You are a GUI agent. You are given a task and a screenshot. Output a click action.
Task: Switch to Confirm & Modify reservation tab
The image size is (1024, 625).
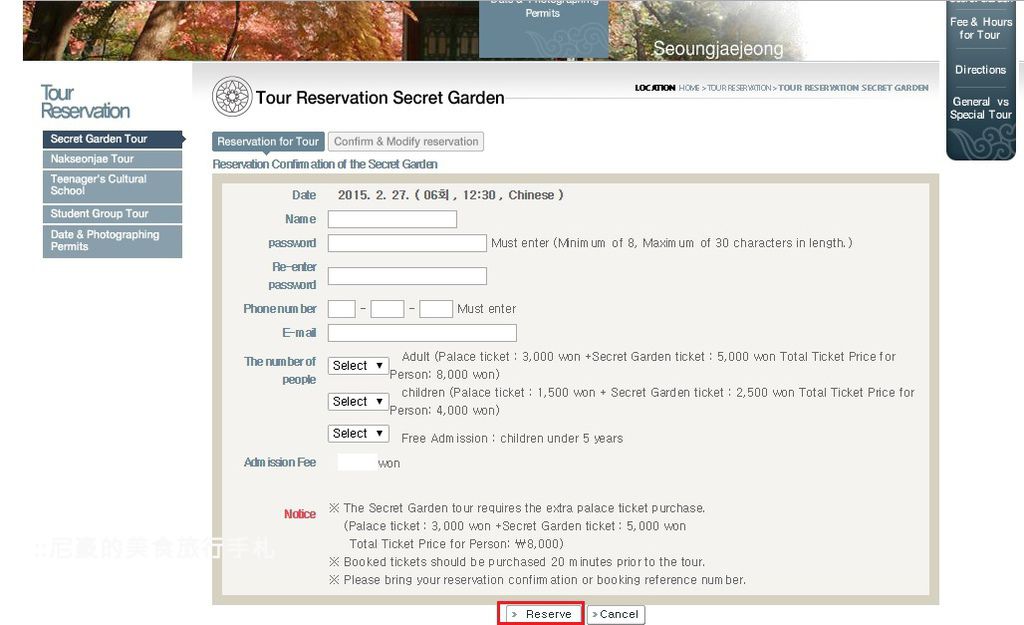point(406,142)
